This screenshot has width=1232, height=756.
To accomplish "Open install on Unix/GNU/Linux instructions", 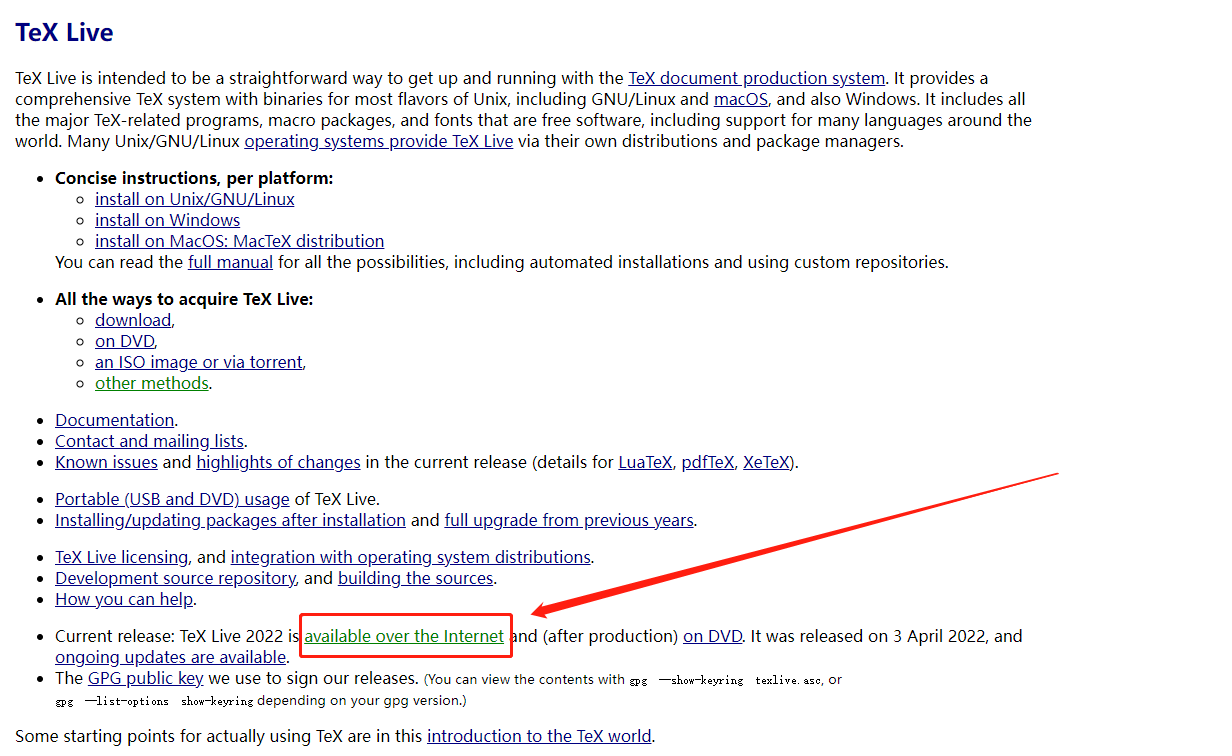I will [x=195, y=199].
